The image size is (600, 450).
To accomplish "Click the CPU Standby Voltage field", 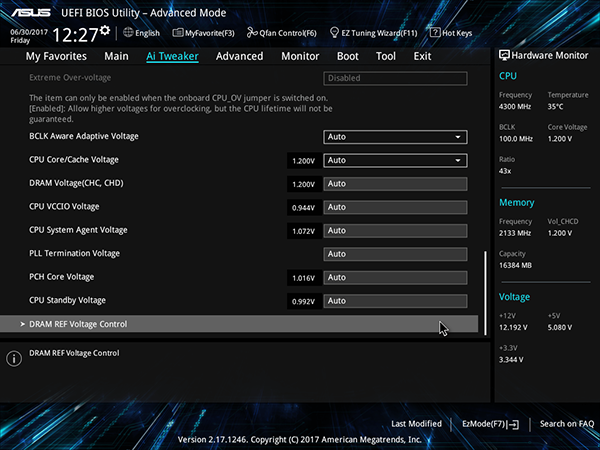I will (395, 301).
